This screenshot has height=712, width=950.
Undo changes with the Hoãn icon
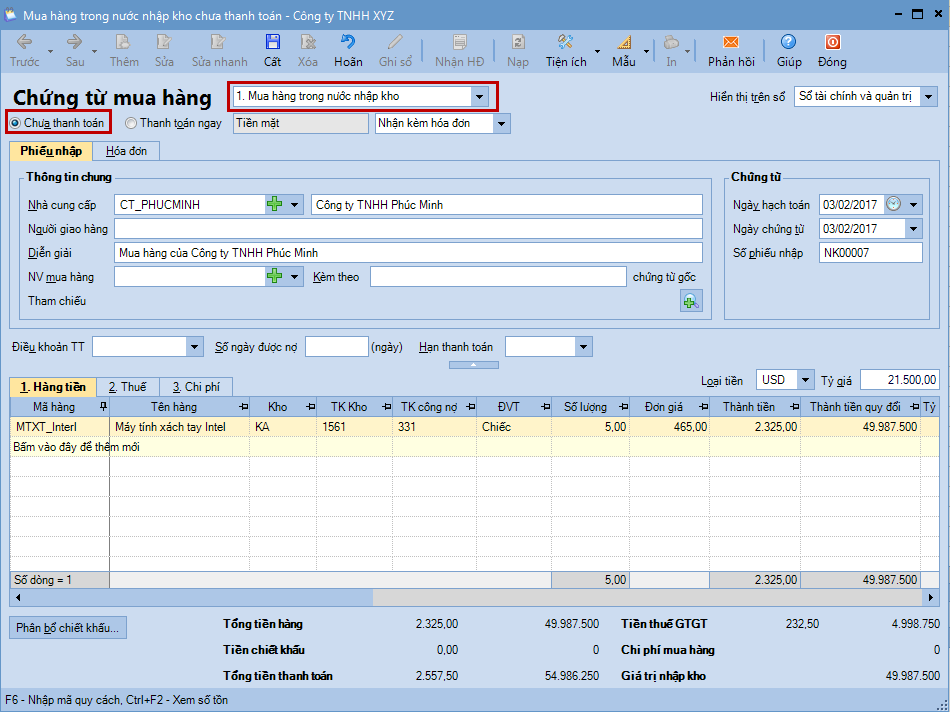[x=348, y=42]
